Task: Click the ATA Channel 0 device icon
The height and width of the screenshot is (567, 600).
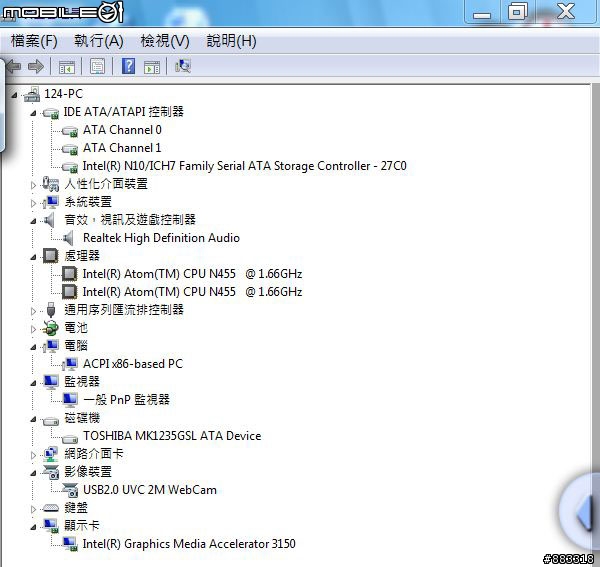Action: click(x=70, y=131)
